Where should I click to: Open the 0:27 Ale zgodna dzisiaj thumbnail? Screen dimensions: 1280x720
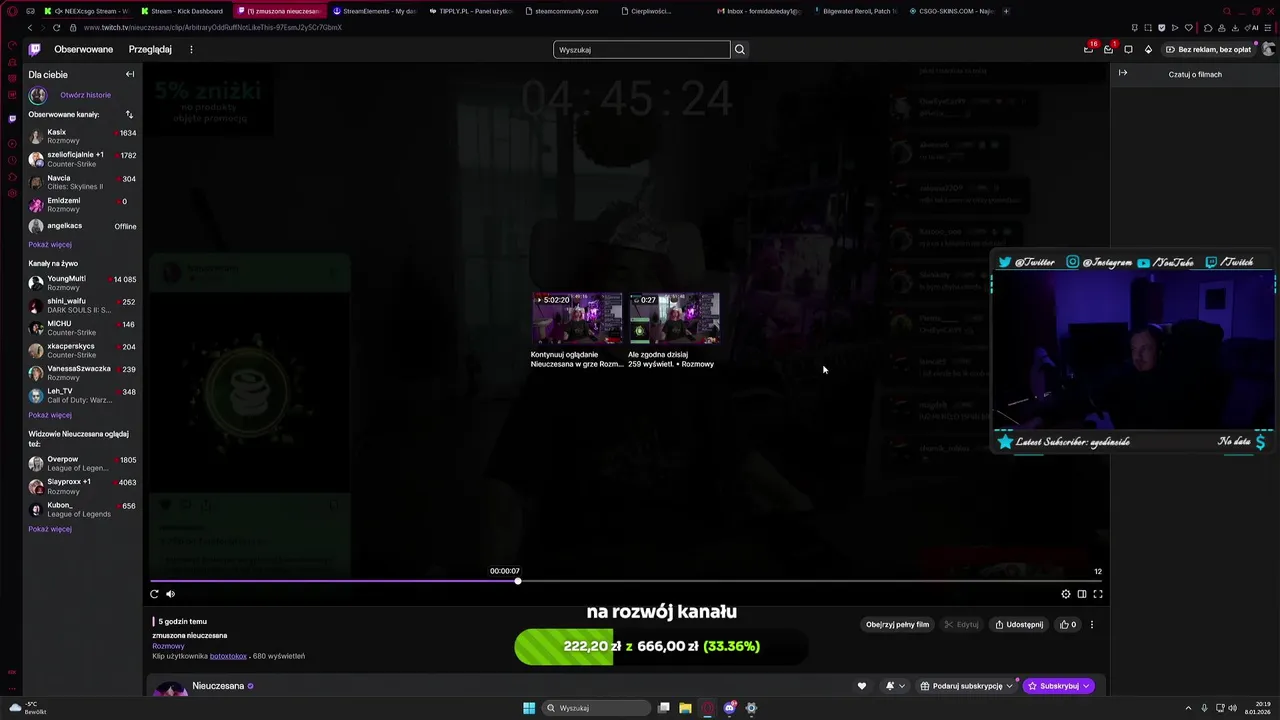click(674, 318)
